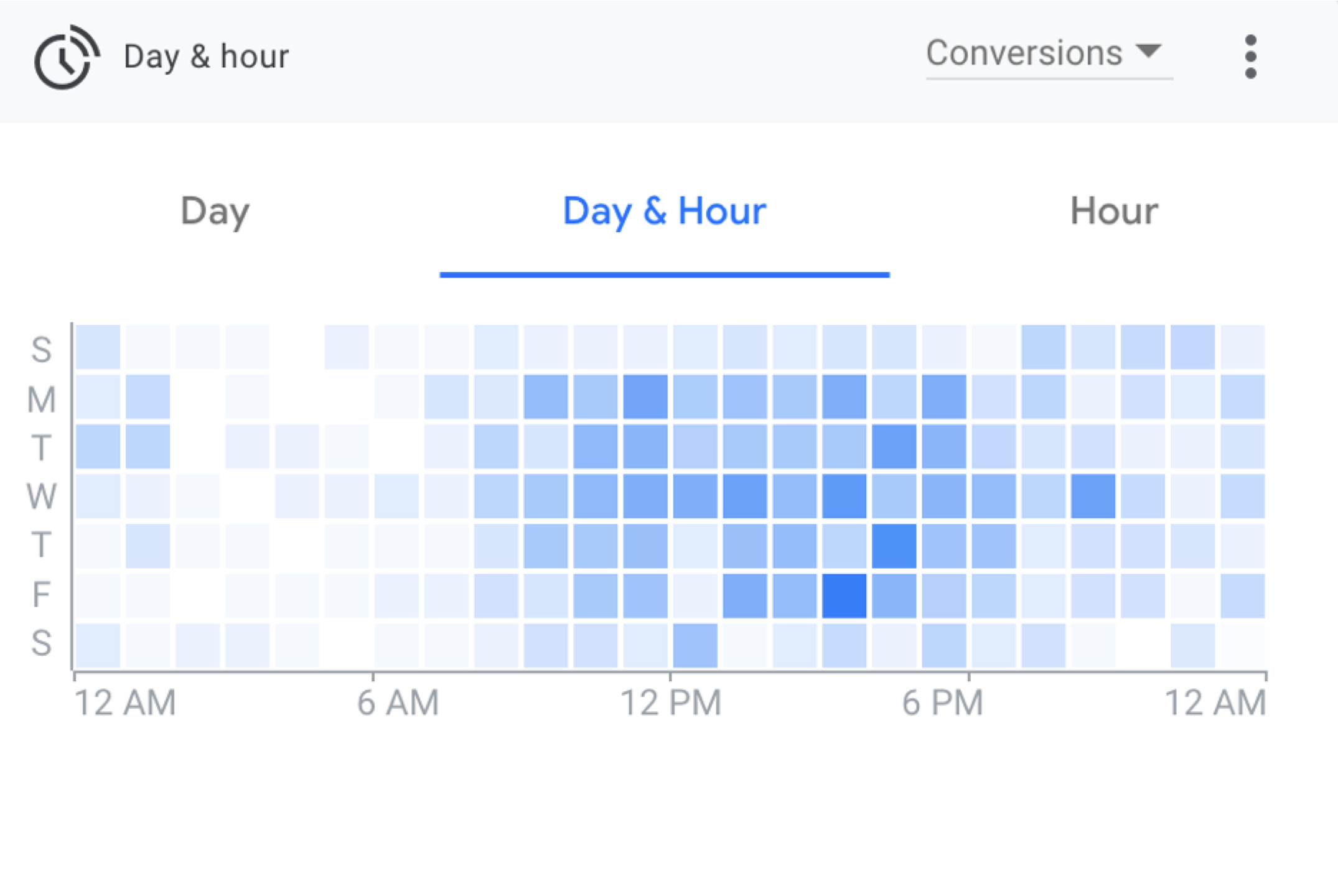1338x896 pixels.
Task: Expand the Conversions metric dropdown
Action: pos(1049,55)
